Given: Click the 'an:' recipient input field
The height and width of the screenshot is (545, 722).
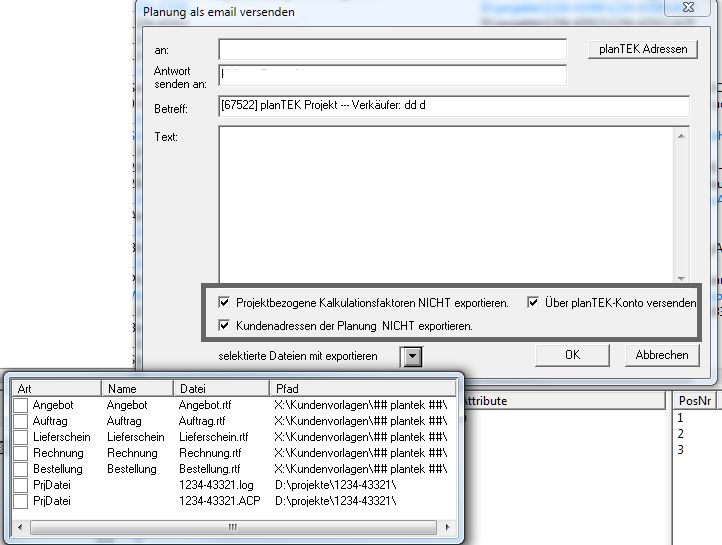Looking at the screenshot, I should click(x=392, y=49).
